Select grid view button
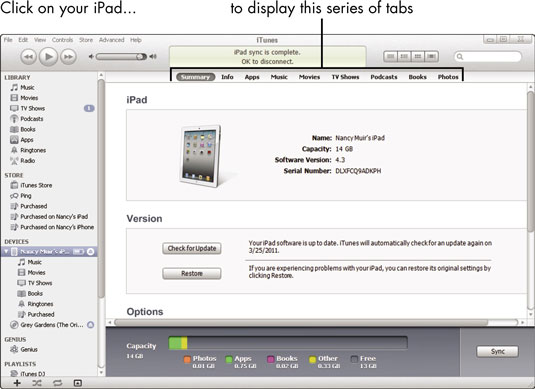This screenshot has width=535, height=389. pos(418,57)
